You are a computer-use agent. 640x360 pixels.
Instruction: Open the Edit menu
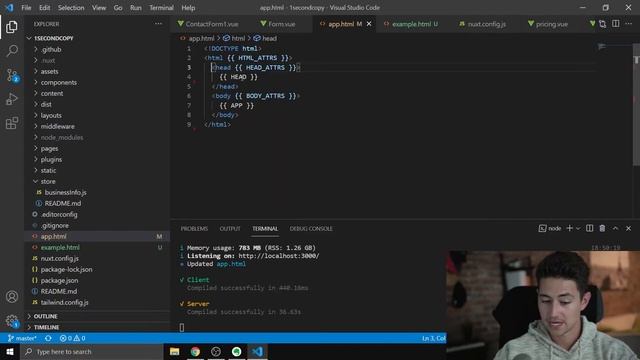[x=44, y=8]
